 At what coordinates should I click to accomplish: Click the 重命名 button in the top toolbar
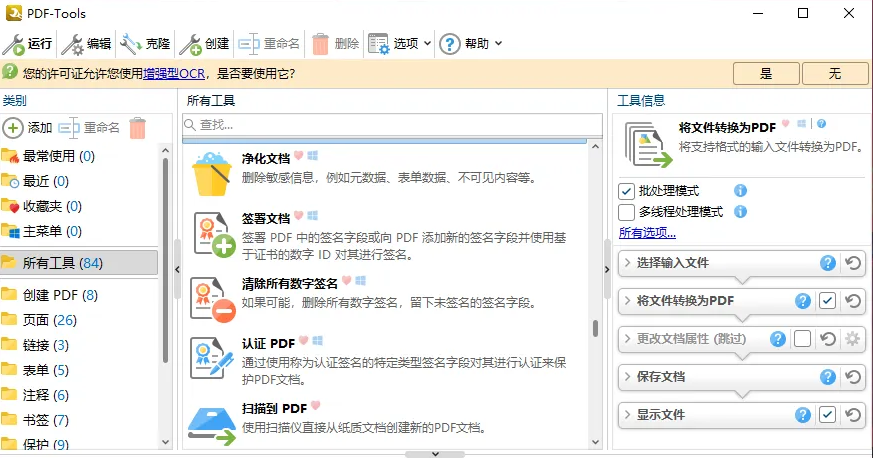coord(269,44)
